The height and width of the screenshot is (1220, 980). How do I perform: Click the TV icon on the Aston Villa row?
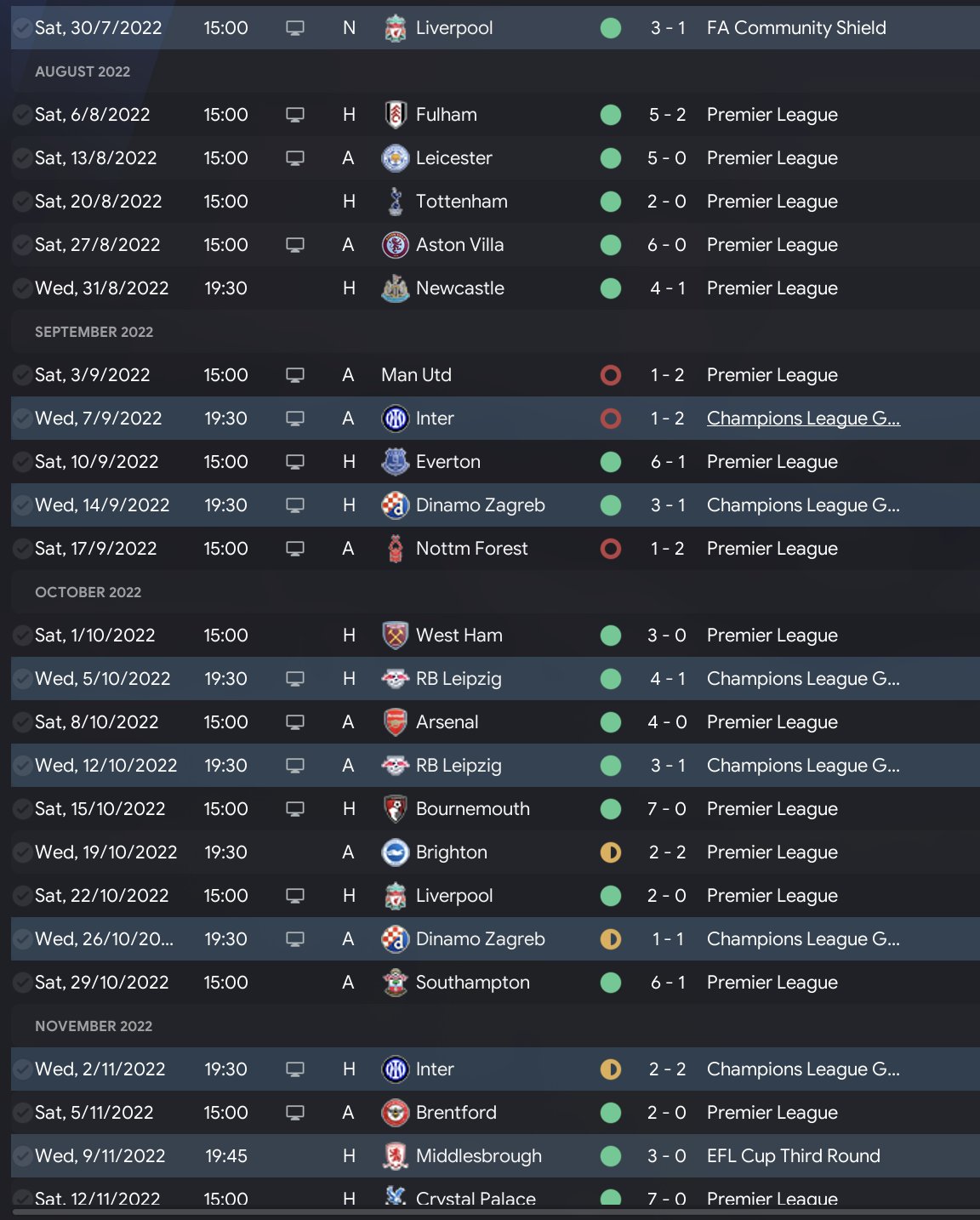tap(295, 245)
